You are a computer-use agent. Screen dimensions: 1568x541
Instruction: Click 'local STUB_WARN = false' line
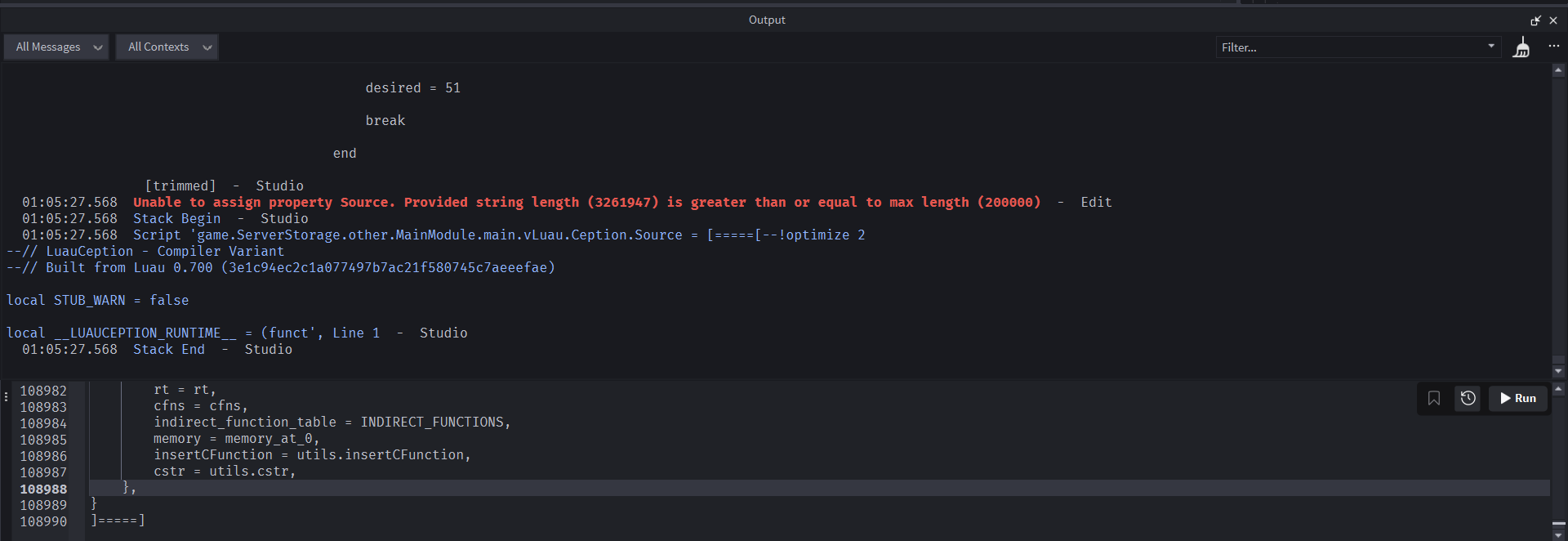click(x=97, y=300)
